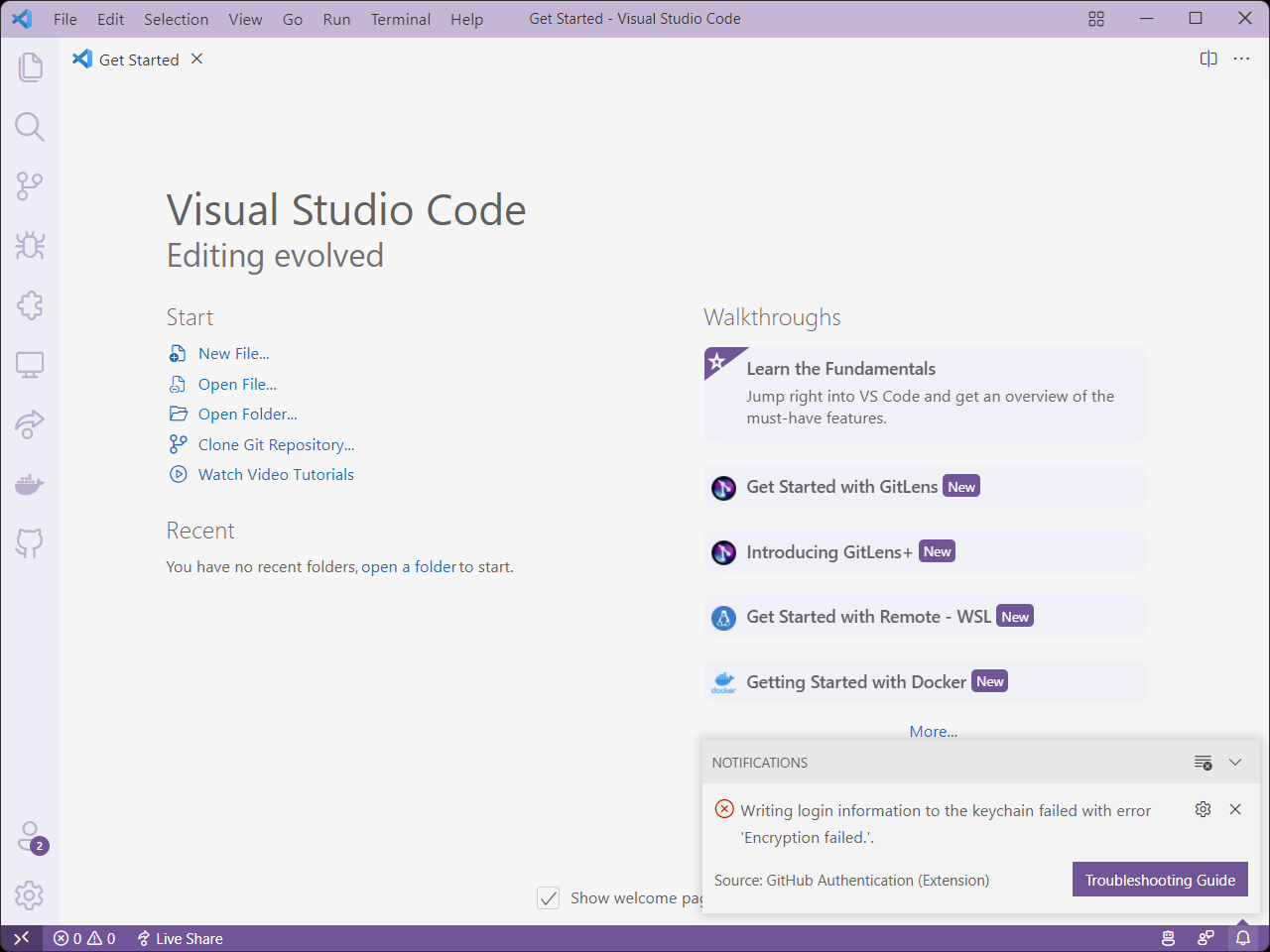Open the notification bell in status bar
1270x952 pixels.
click(1243, 938)
